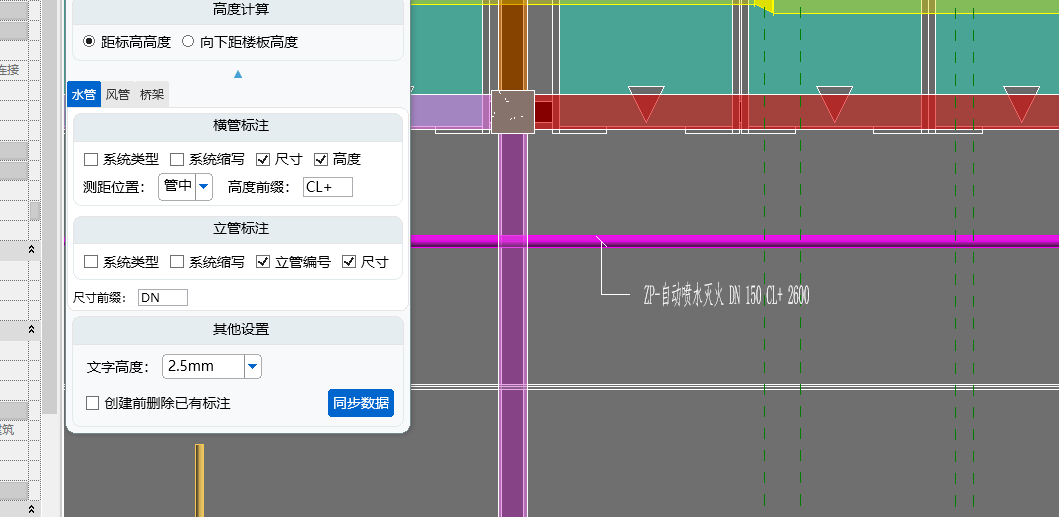Switch to the 风管 tab
The height and width of the screenshot is (517, 1059).
(x=117, y=95)
